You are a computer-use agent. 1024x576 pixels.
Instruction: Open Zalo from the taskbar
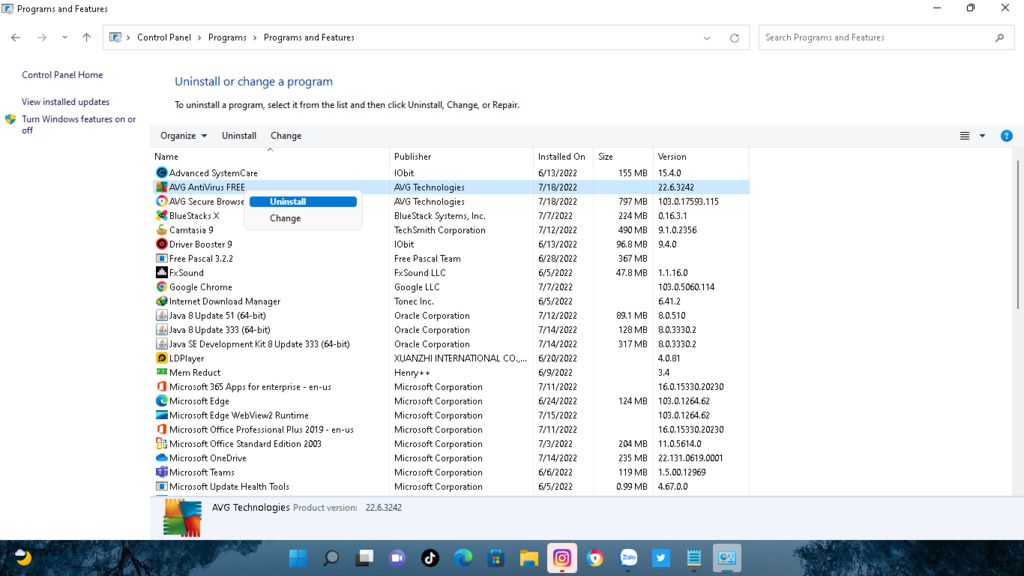click(628, 558)
